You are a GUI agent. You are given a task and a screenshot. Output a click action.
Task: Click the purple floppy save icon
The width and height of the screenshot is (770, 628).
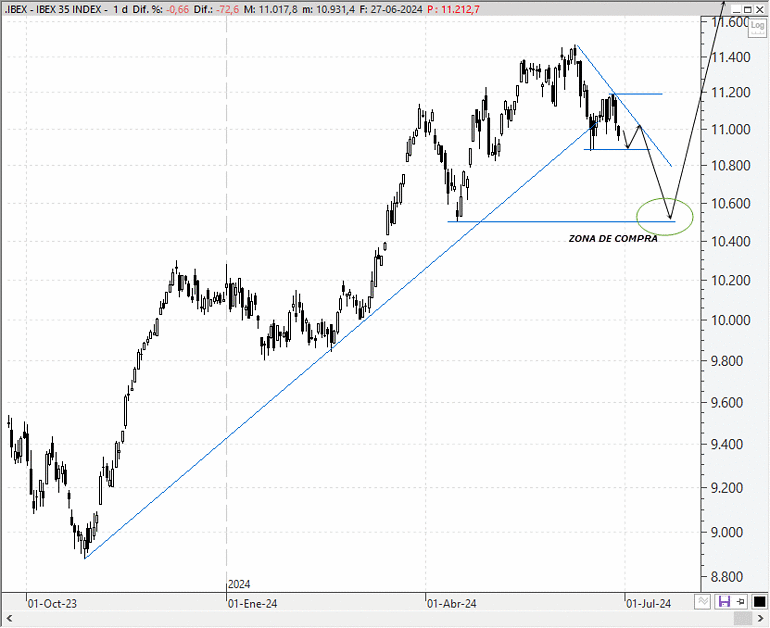point(724,601)
